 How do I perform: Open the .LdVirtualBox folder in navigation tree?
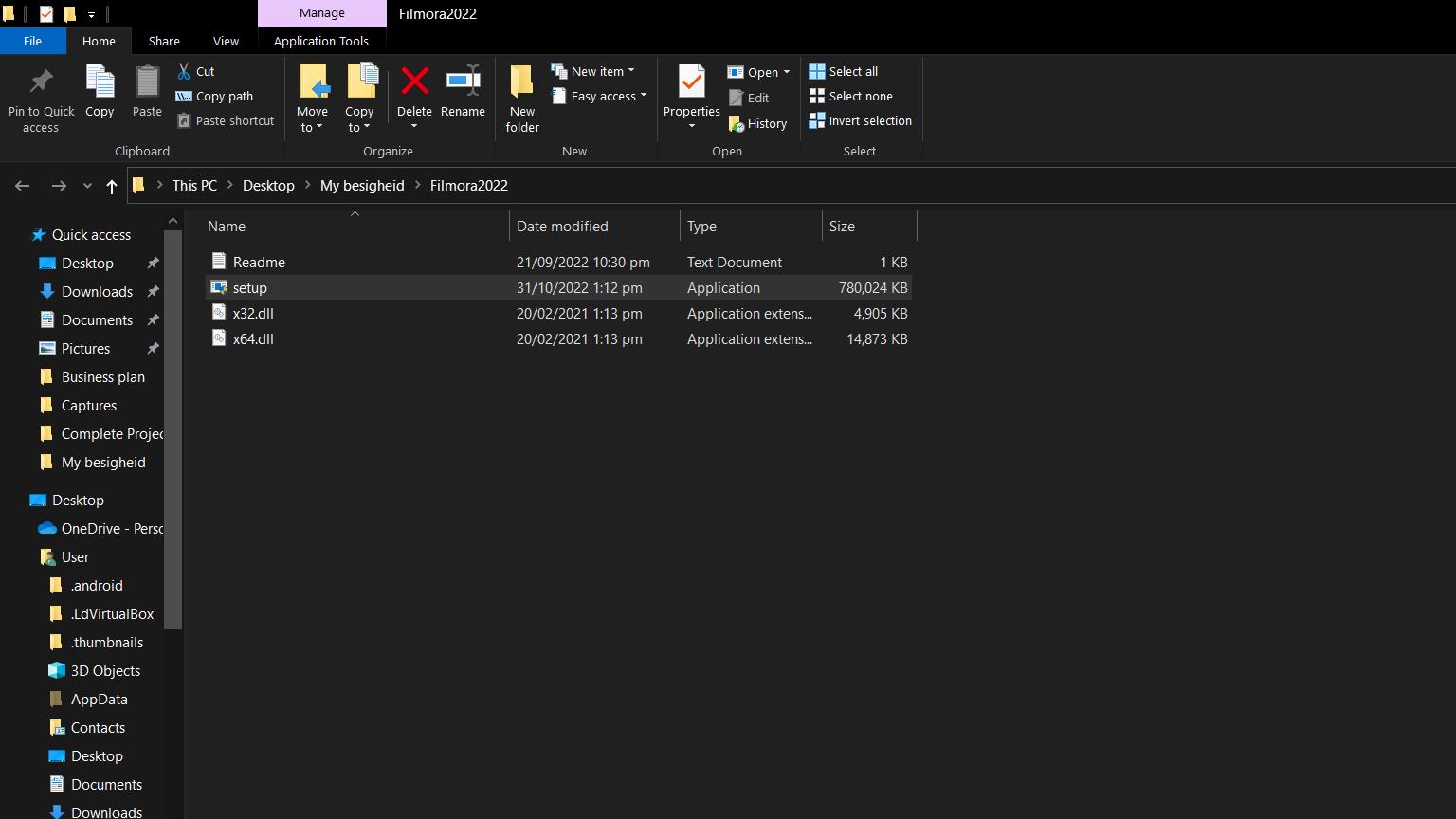[x=112, y=613]
